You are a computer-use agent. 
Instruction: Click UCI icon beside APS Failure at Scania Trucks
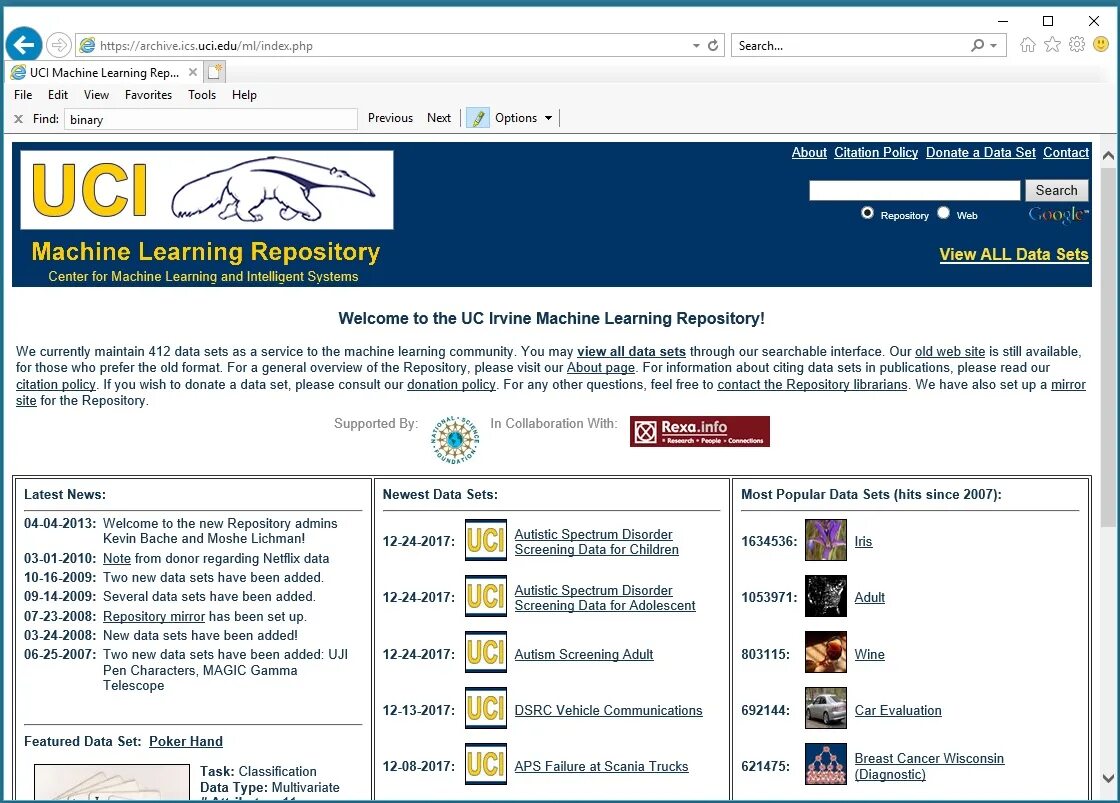(486, 764)
